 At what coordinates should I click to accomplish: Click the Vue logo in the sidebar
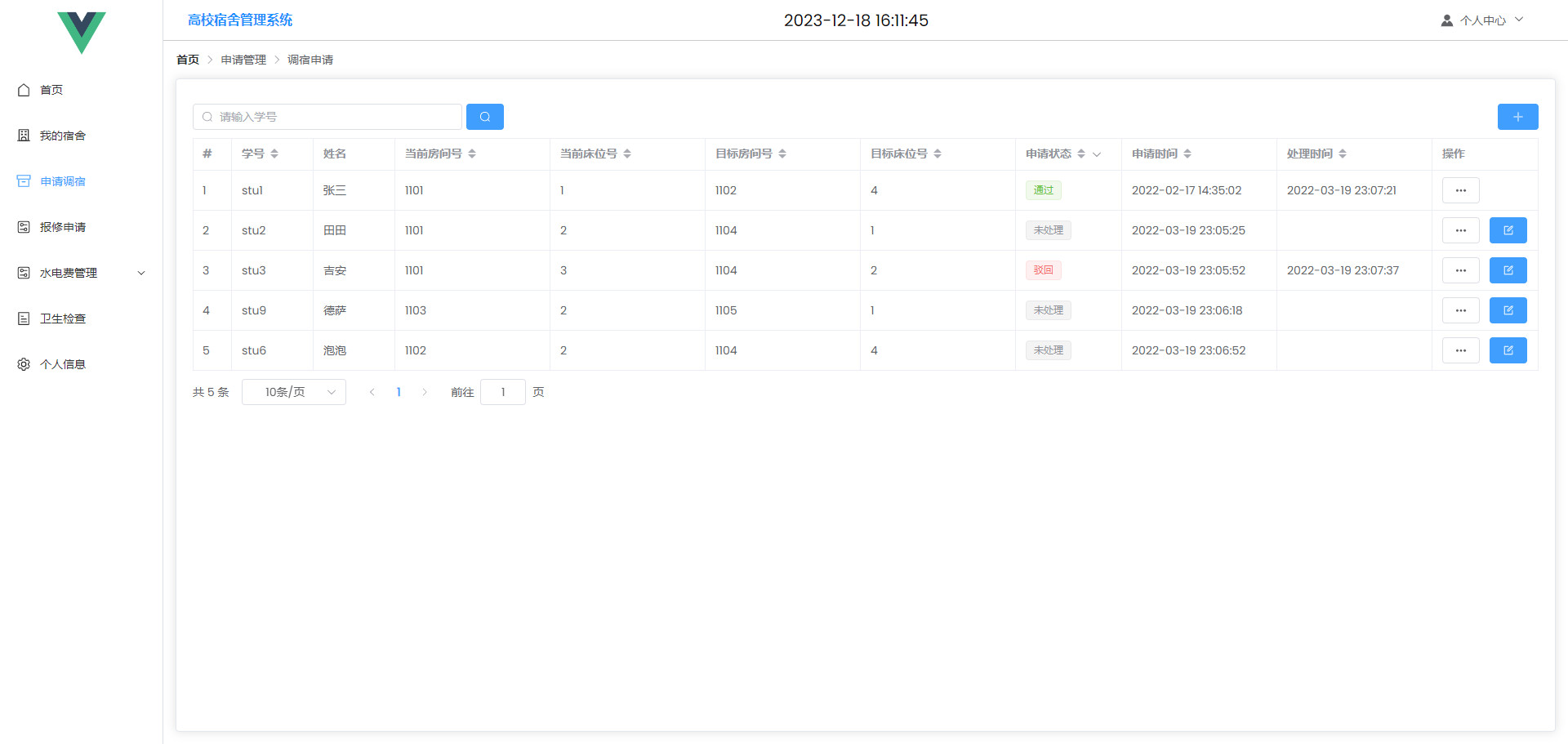[82, 33]
